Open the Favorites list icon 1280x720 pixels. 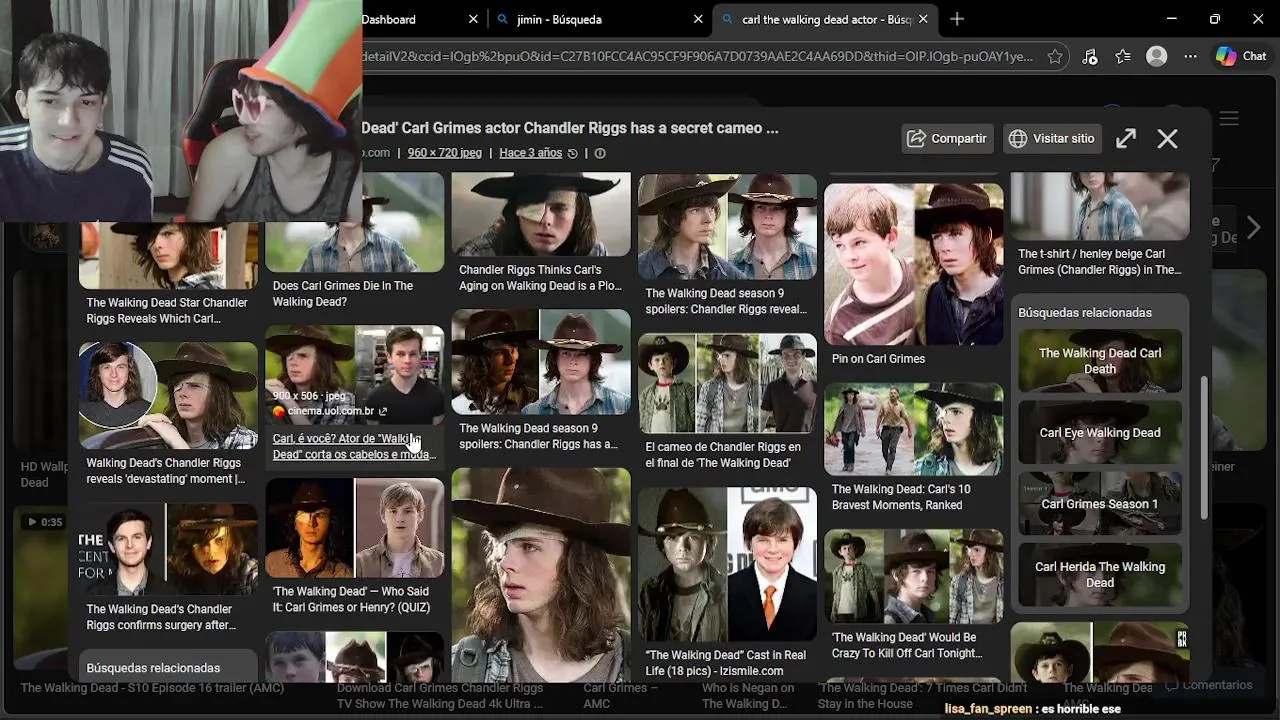pos(1123,57)
